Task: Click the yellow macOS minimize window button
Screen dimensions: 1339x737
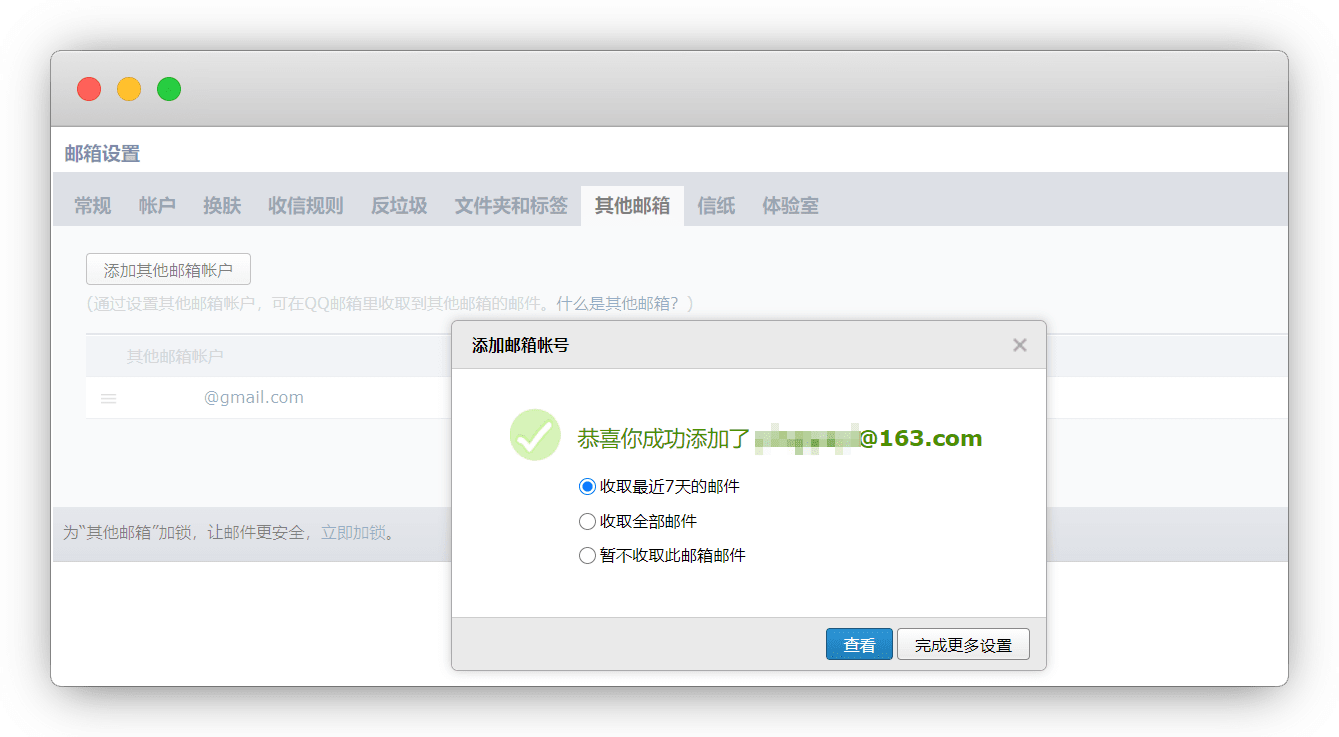Action: (x=129, y=89)
